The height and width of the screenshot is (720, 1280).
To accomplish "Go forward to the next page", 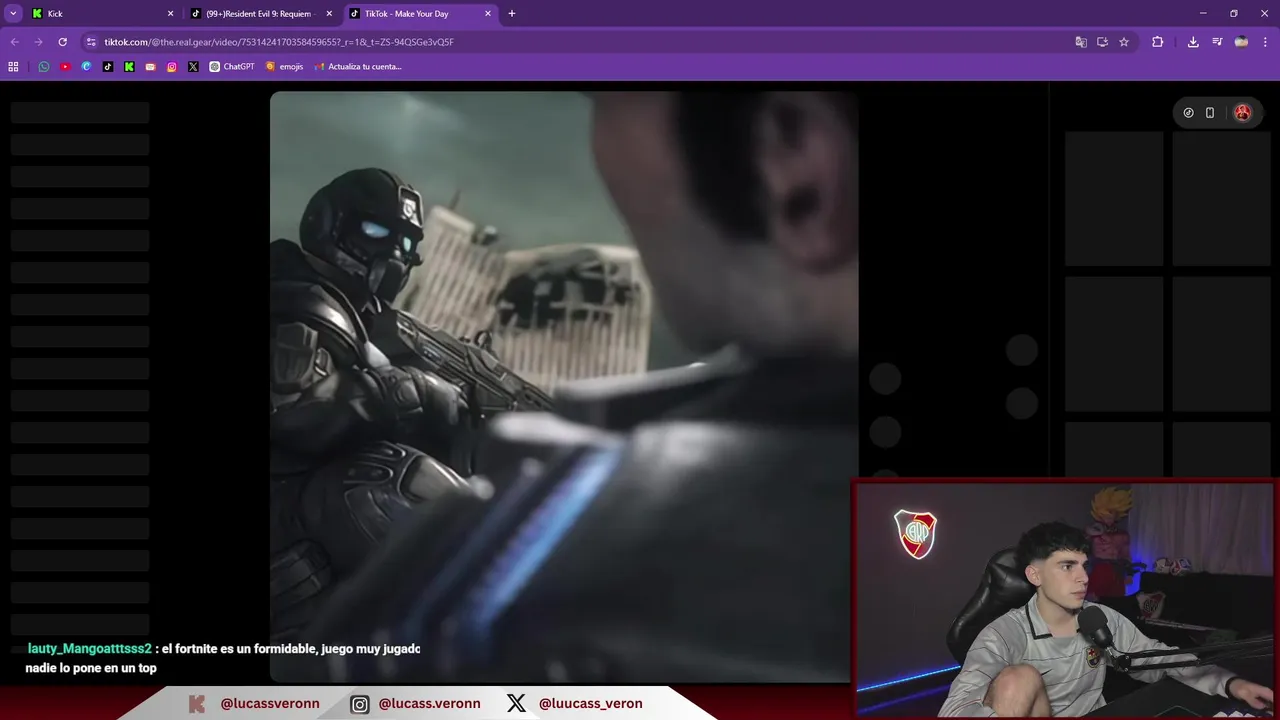I will pos(38,42).
